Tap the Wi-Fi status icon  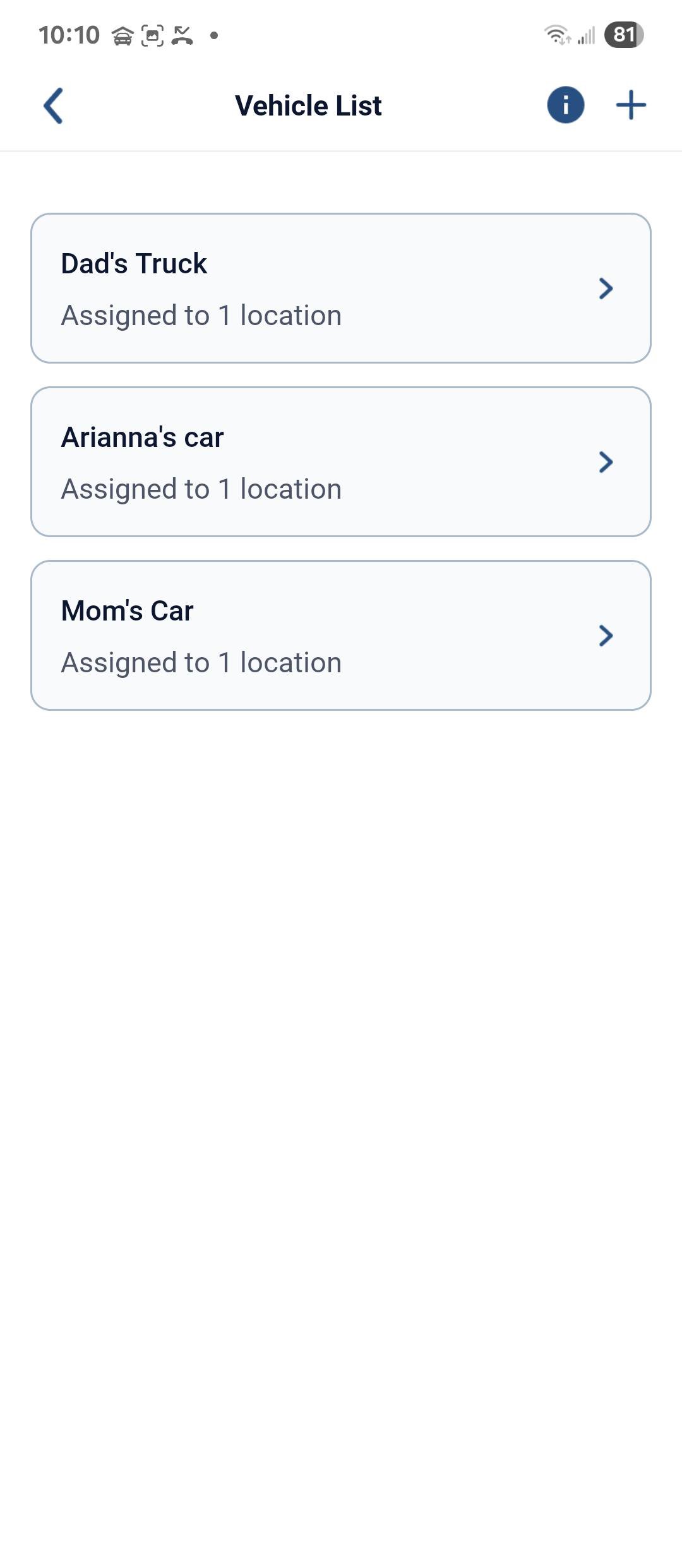click(557, 35)
